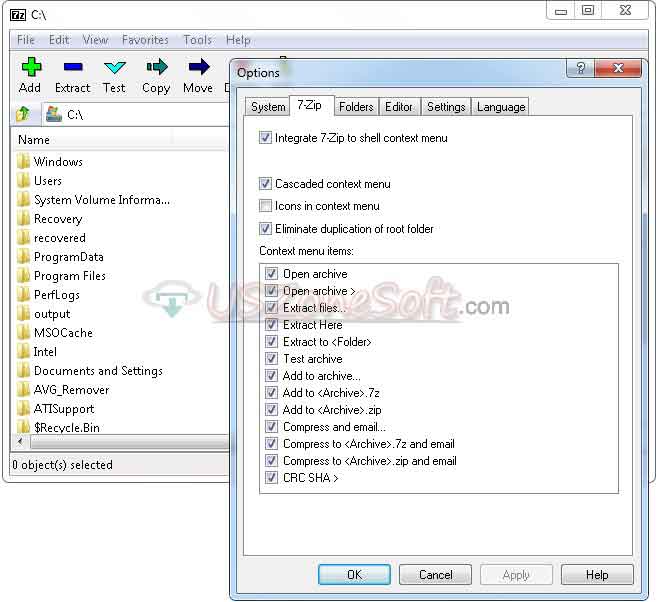Open the View menu
Viewport: 657px width, 602px height.
tap(96, 40)
